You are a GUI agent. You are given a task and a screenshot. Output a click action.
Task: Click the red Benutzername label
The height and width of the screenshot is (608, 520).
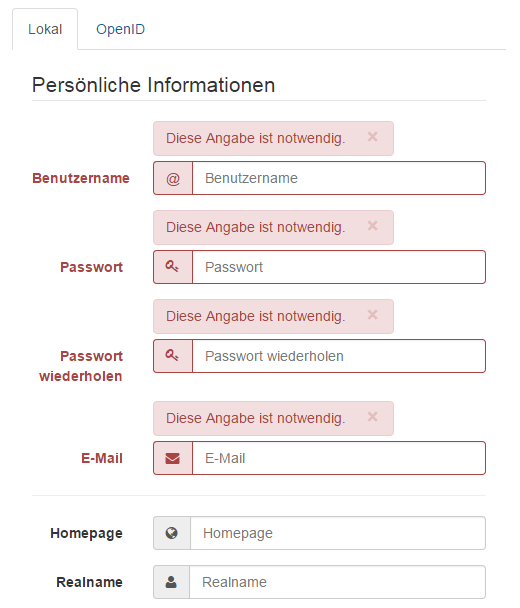click(81, 178)
